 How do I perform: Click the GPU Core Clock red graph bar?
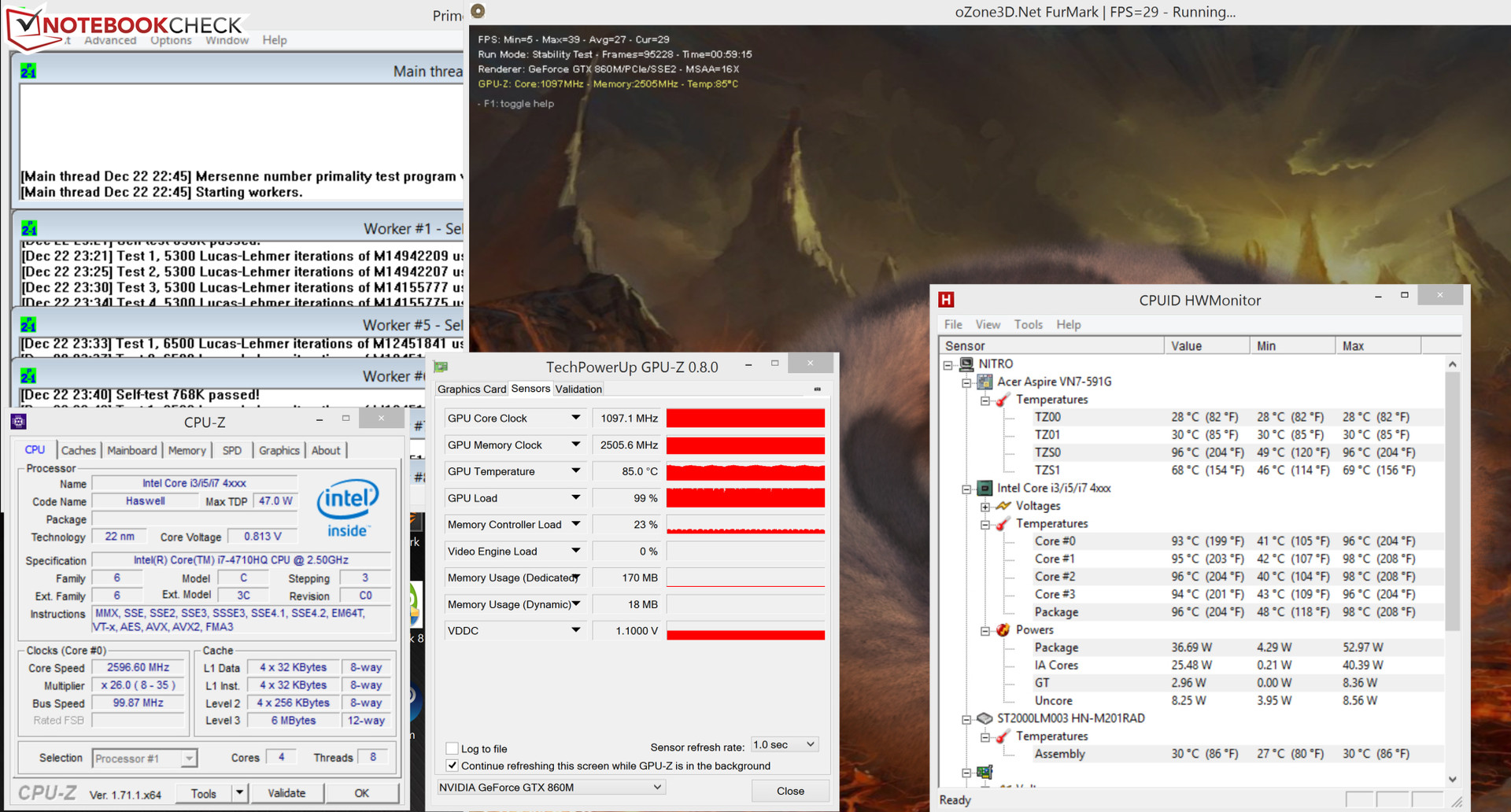[745, 418]
